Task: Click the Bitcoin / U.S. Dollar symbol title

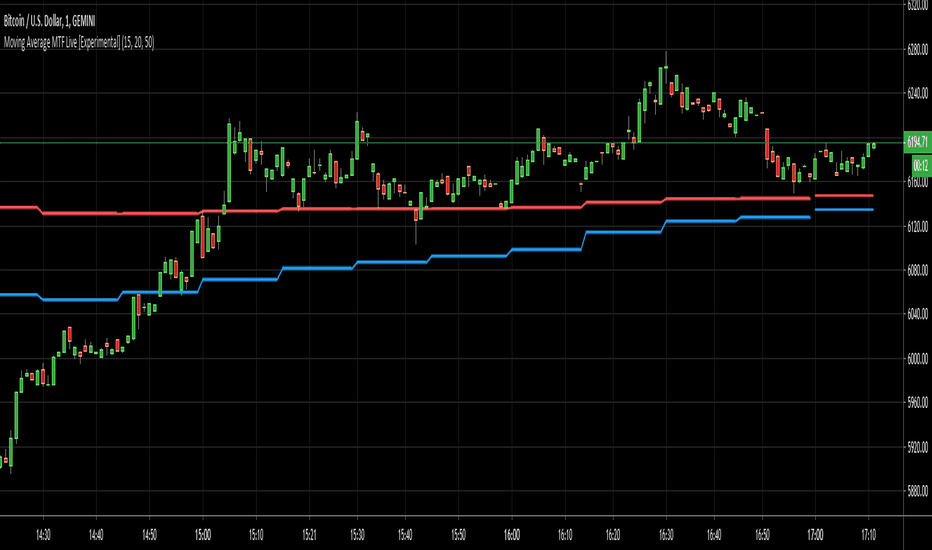Action: [49, 21]
